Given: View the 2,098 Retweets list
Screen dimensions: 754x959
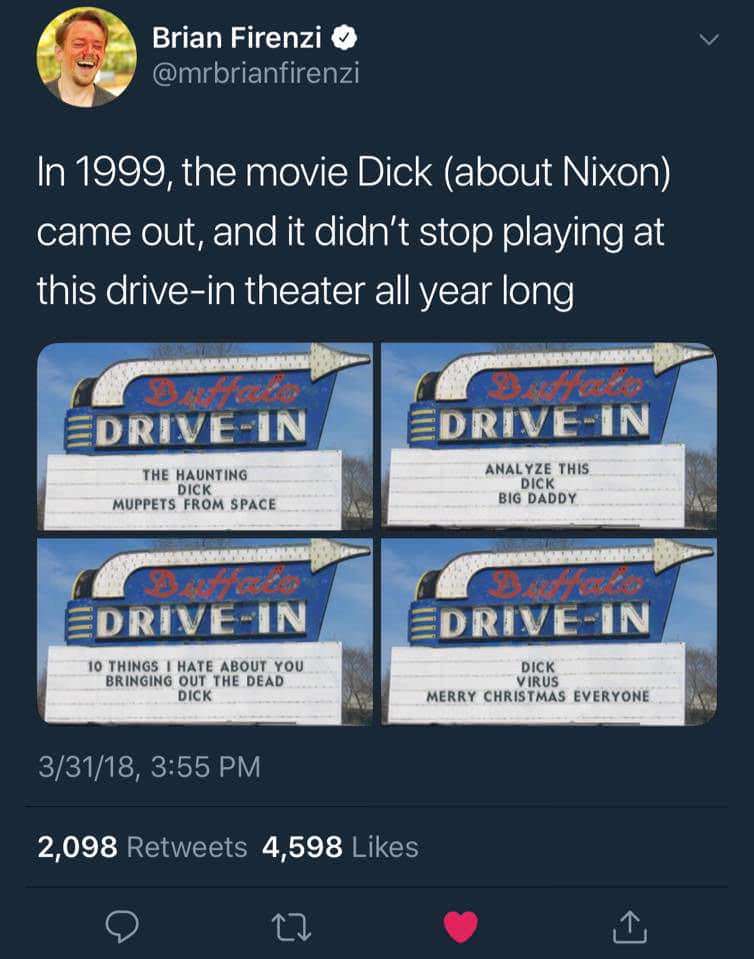Looking at the screenshot, I should pyautogui.click(x=142, y=847).
